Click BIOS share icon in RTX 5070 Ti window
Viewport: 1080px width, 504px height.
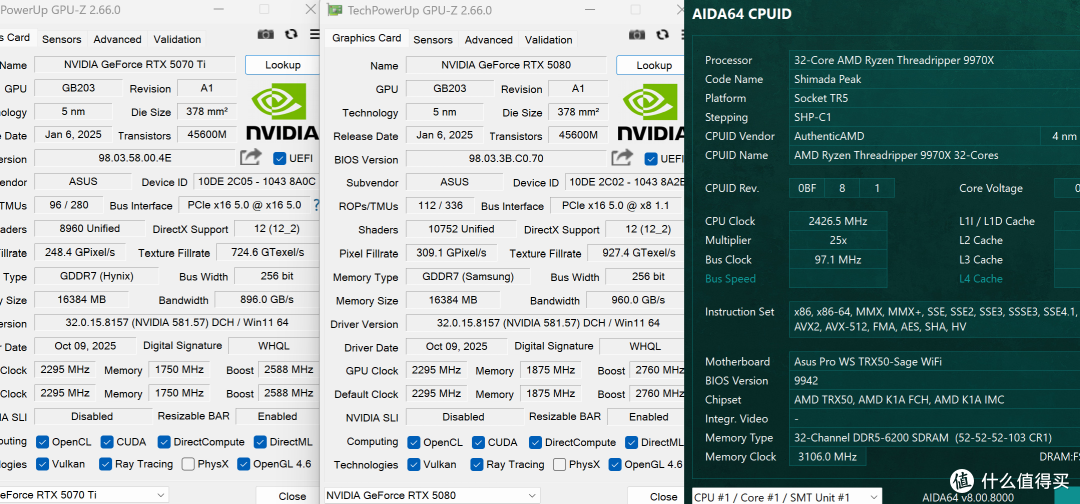coord(250,158)
